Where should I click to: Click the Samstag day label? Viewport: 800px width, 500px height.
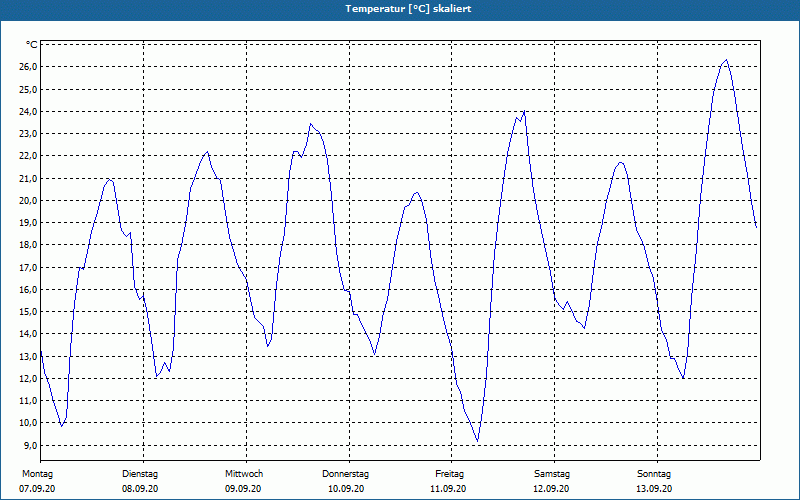click(x=552, y=474)
